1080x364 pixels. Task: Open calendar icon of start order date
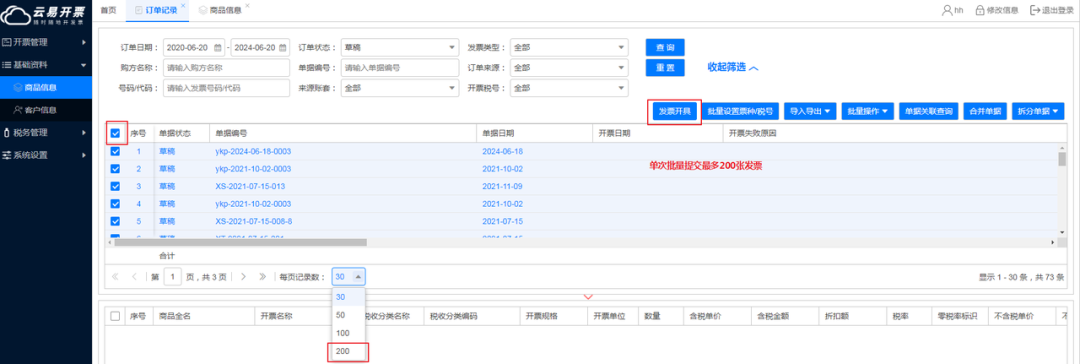point(218,48)
